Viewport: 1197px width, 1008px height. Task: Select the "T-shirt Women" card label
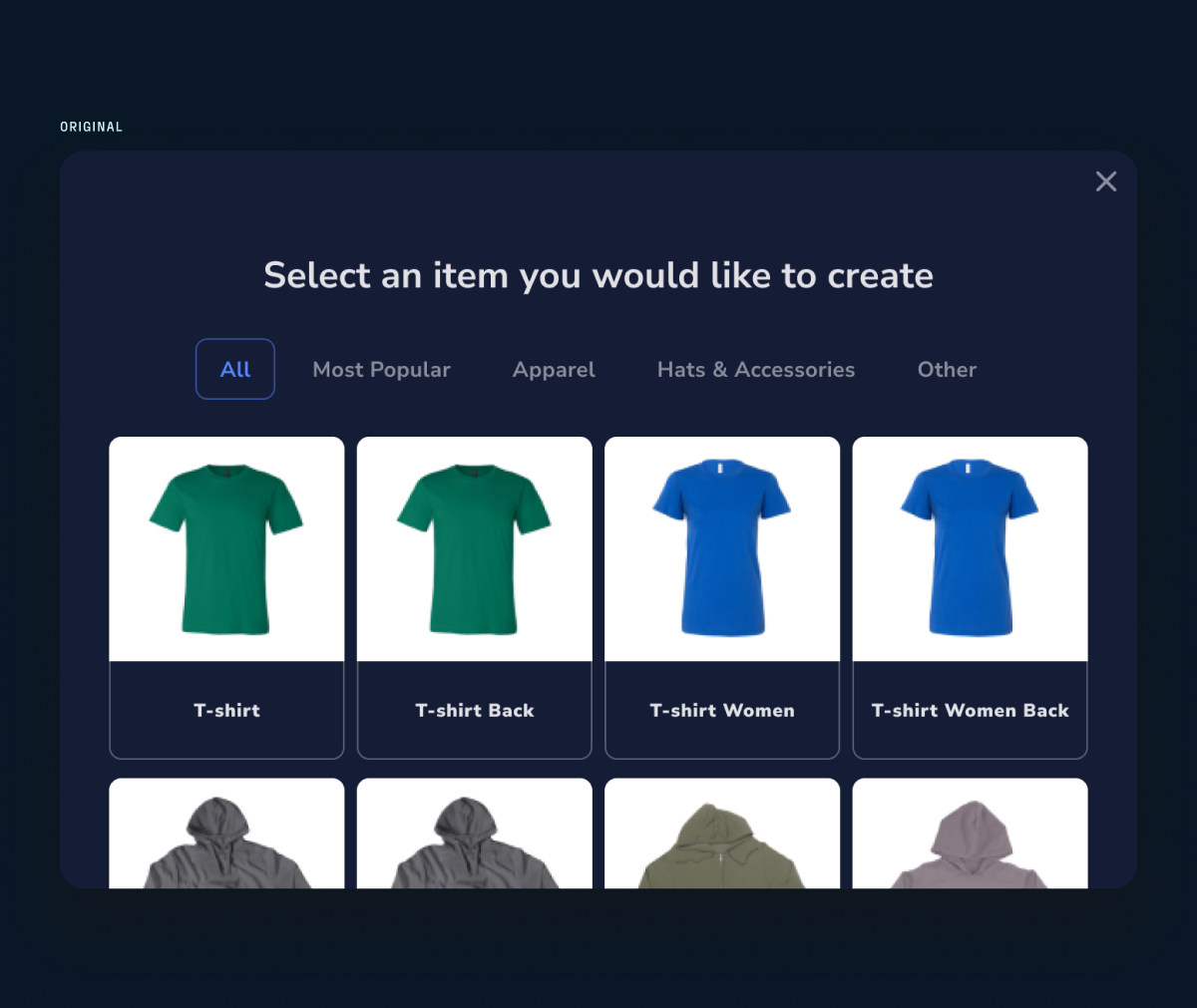pos(722,710)
